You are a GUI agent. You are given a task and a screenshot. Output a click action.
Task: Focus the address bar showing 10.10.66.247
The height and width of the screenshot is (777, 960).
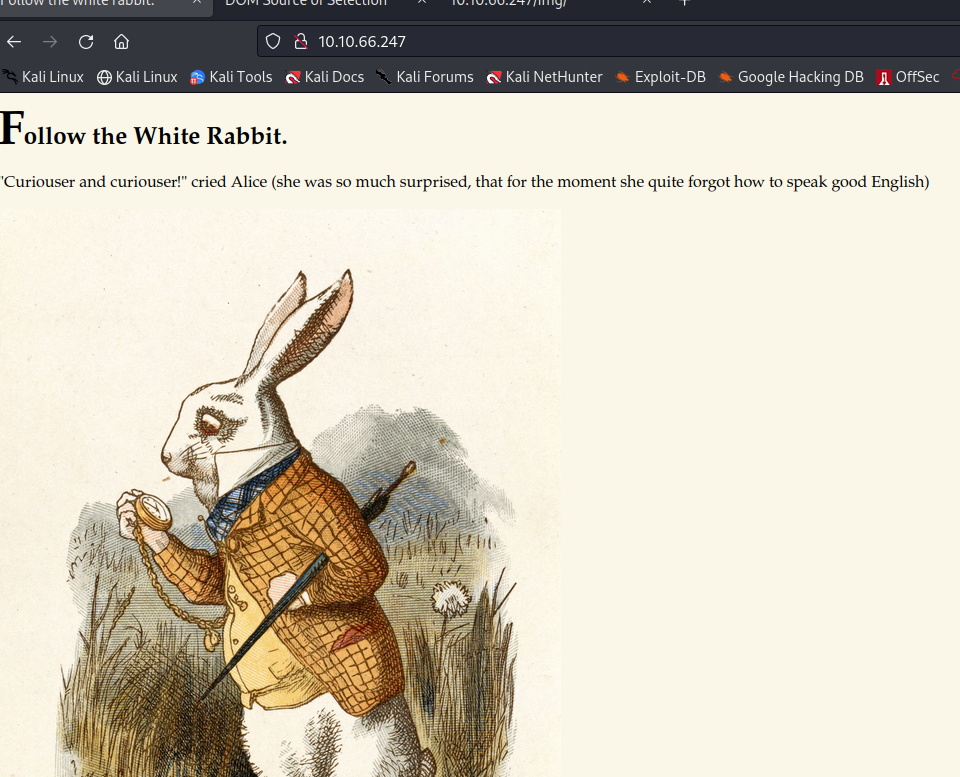609,42
